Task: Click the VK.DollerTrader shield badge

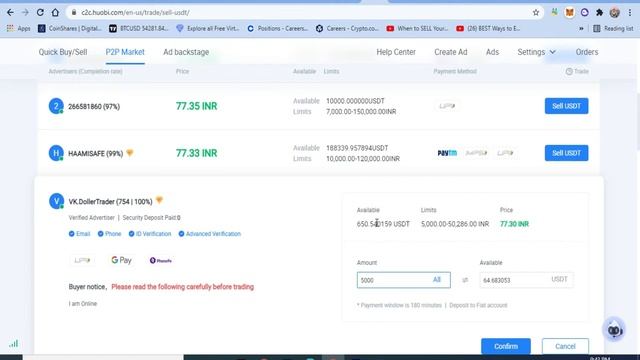Action: tap(159, 200)
